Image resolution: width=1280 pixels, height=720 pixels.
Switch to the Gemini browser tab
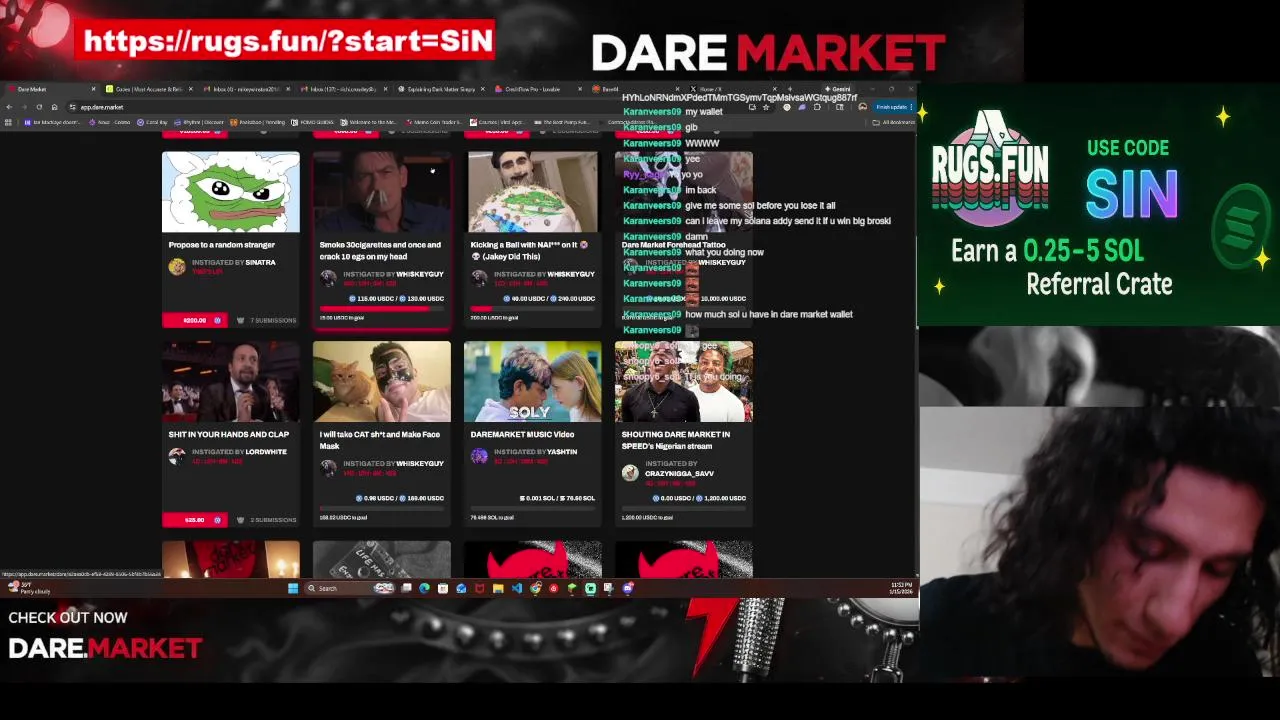click(x=840, y=89)
